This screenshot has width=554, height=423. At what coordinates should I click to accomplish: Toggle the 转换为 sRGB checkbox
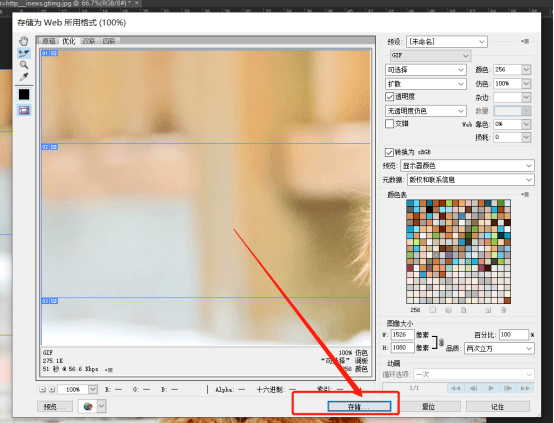point(389,152)
